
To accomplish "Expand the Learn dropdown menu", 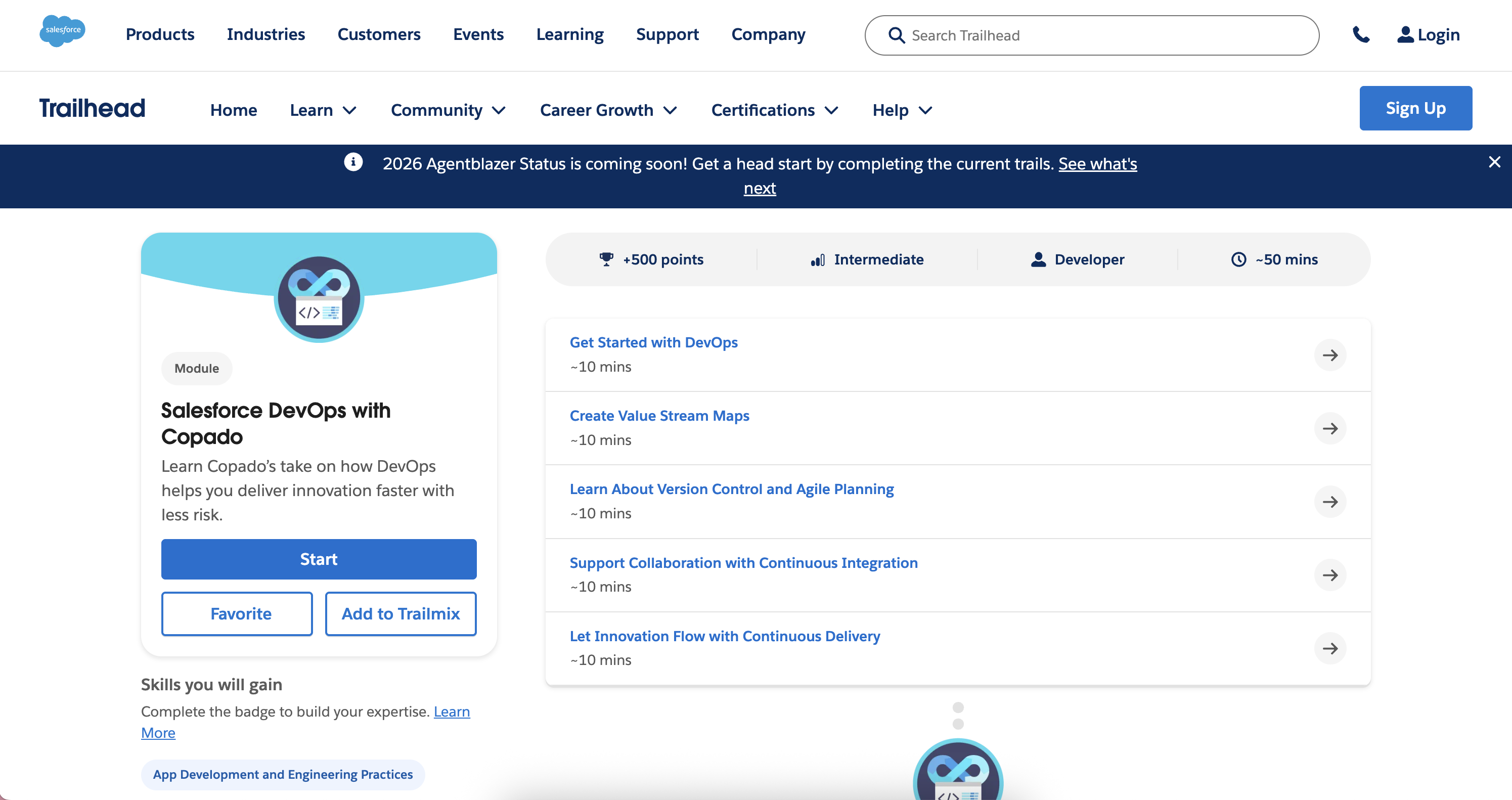I will point(324,110).
